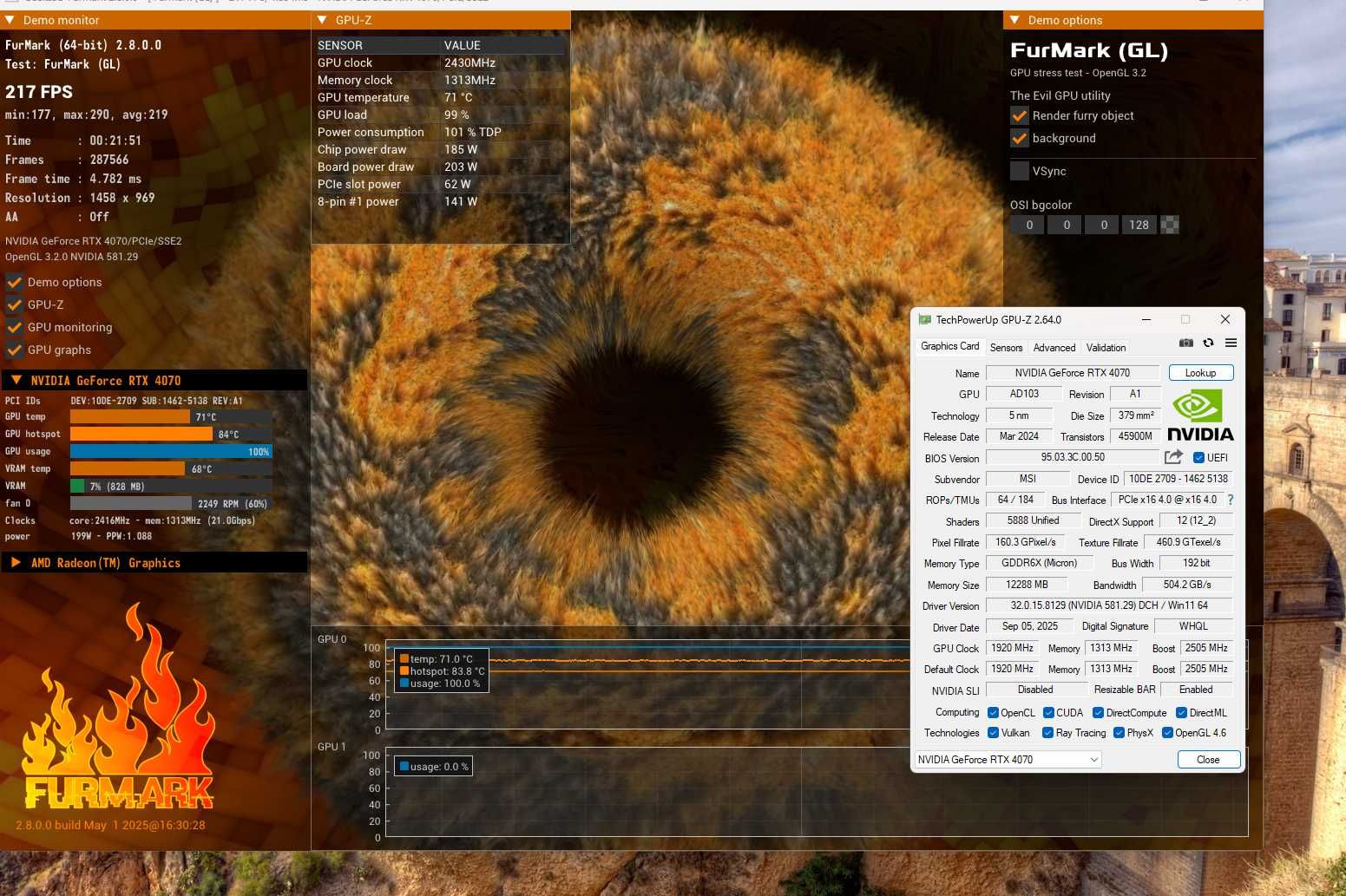Click the BIOS export share icon

1173,457
